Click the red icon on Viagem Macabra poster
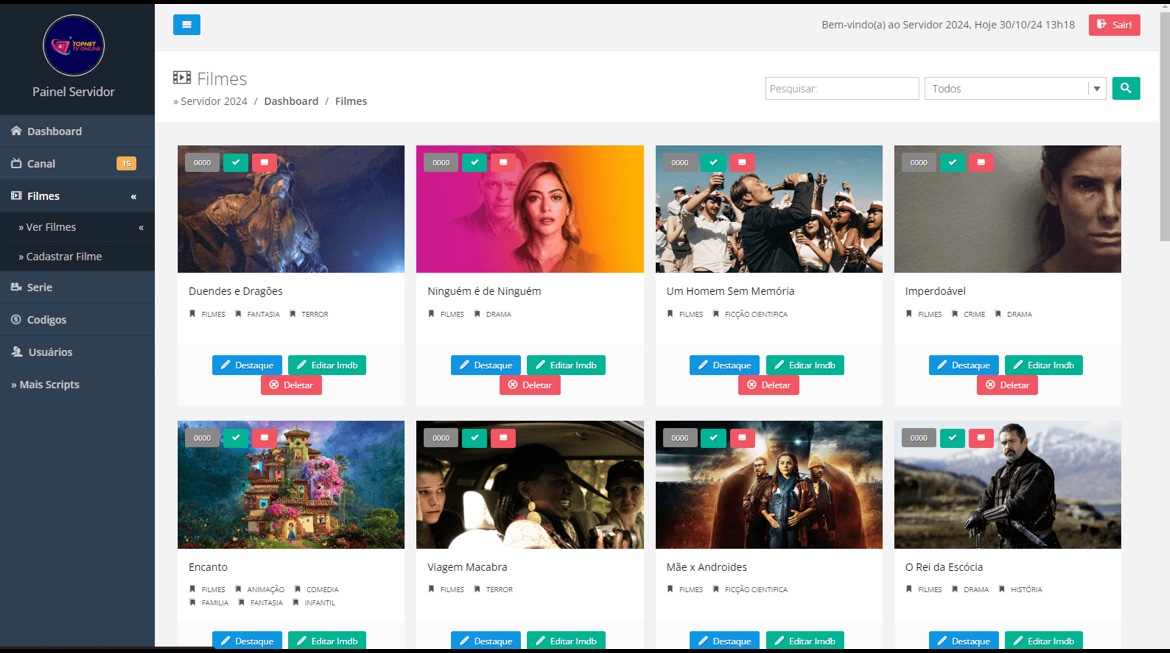 (503, 437)
